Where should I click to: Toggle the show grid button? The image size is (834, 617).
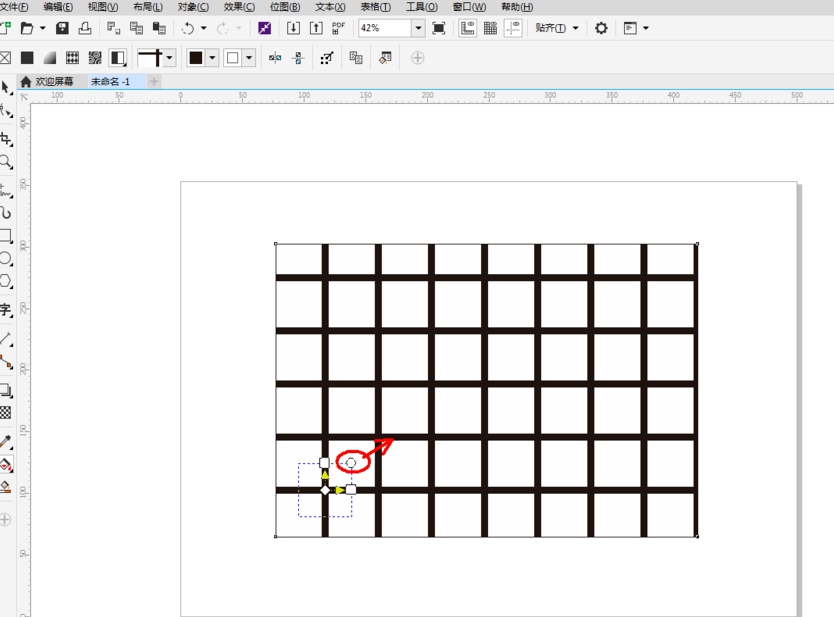coord(490,28)
